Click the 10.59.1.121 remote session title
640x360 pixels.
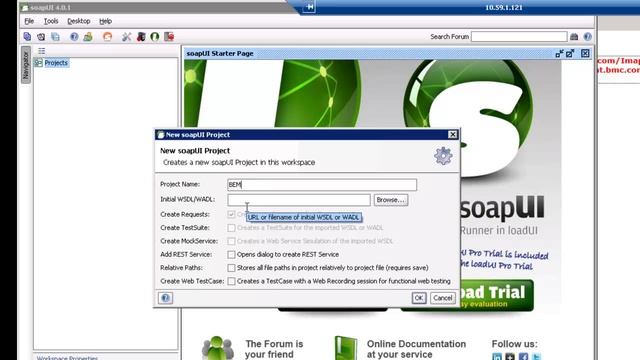point(503,7)
